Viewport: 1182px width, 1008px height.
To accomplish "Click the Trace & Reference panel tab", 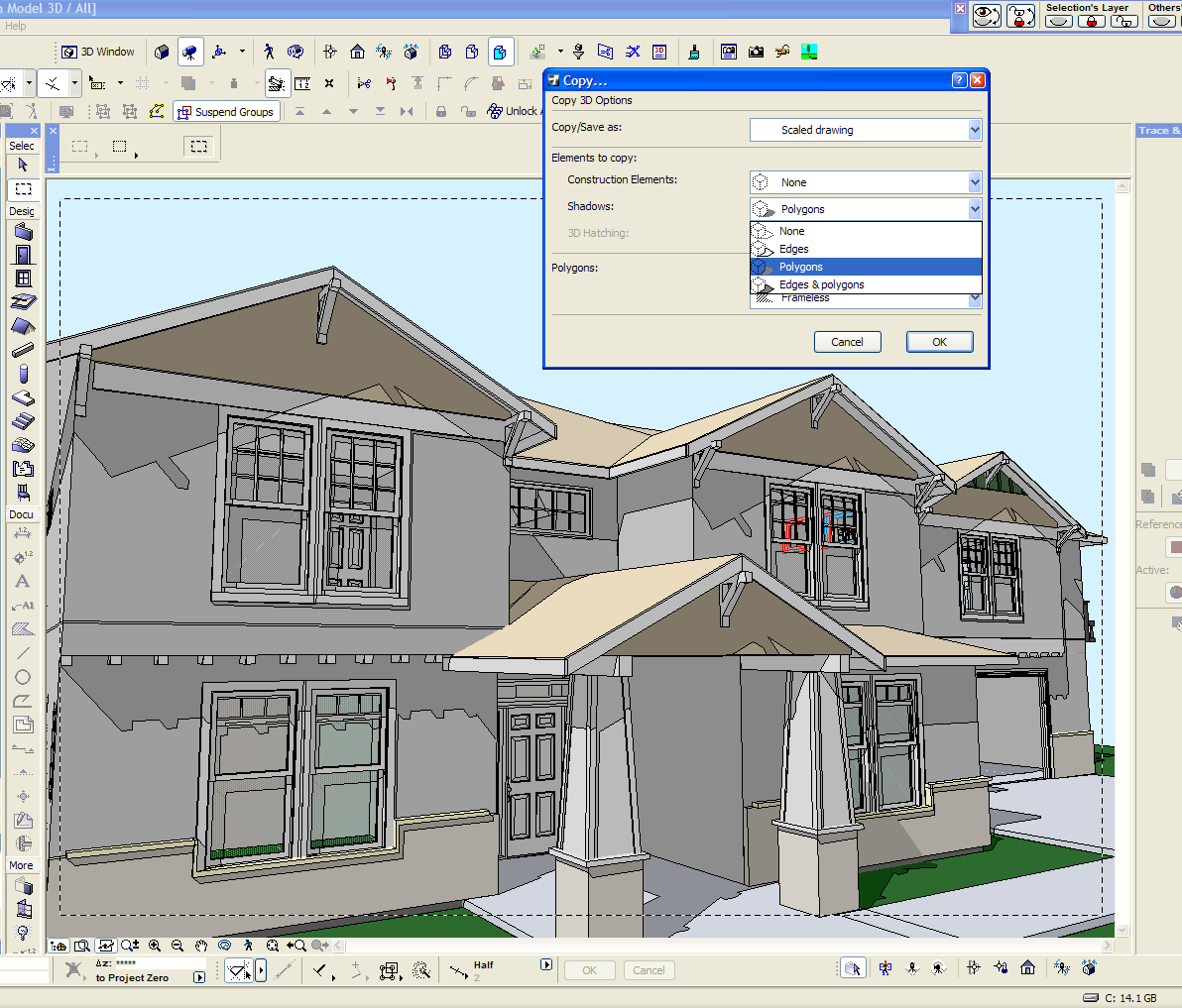I will [x=1159, y=130].
